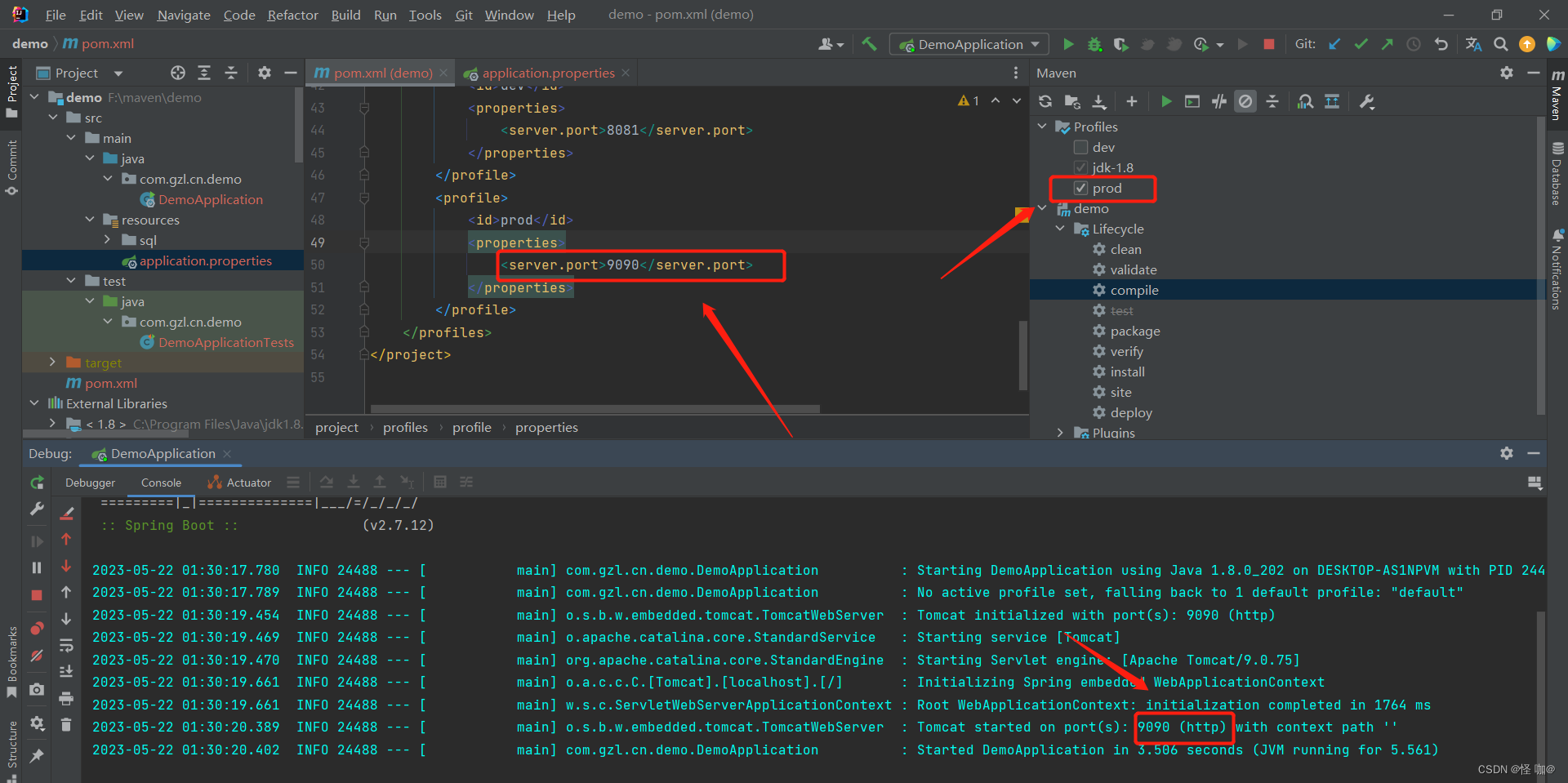
Task: Open the Project view dropdown arrow
Action: click(x=118, y=73)
